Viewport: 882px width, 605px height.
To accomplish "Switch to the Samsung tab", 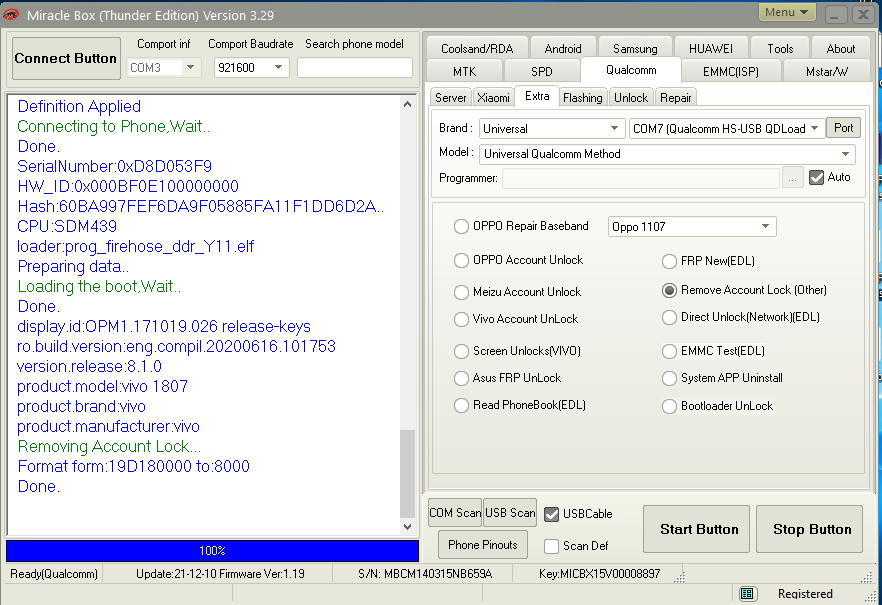I will pos(635,49).
